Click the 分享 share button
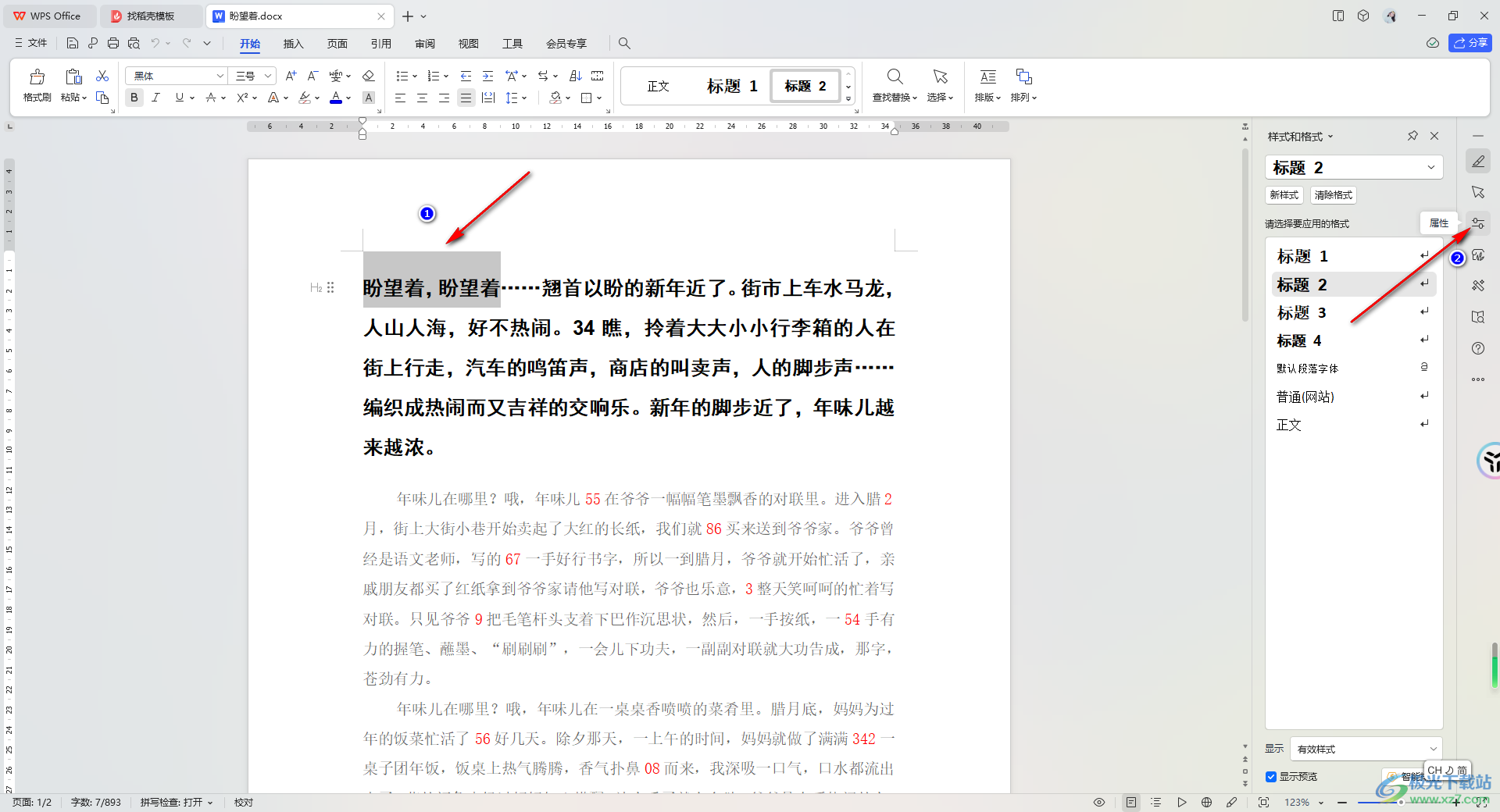The image size is (1500, 812). coord(1470,43)
